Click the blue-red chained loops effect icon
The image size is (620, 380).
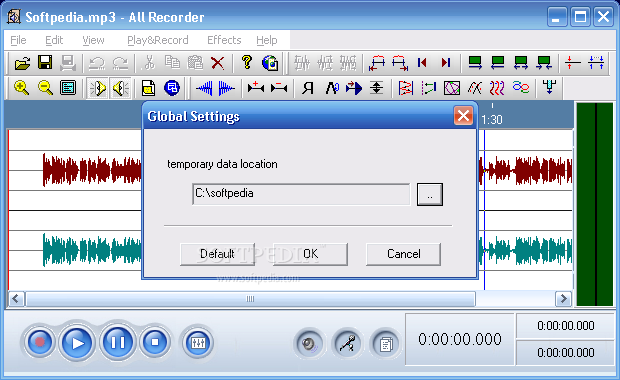[521, 88]
